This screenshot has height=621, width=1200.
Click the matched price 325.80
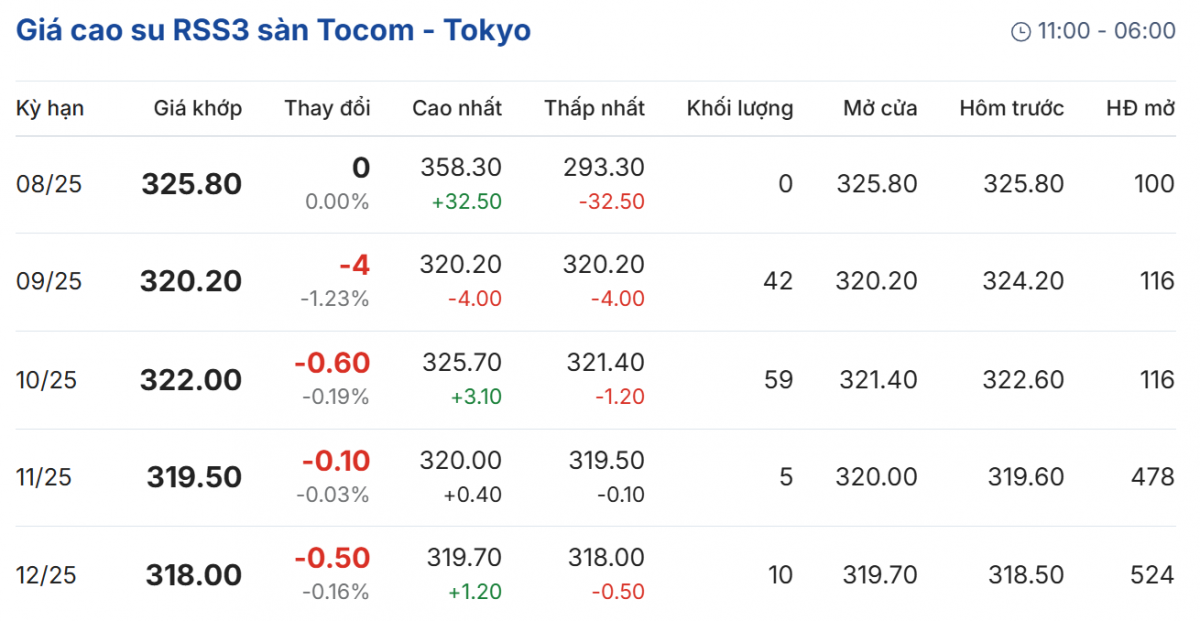tap(192, 184)
